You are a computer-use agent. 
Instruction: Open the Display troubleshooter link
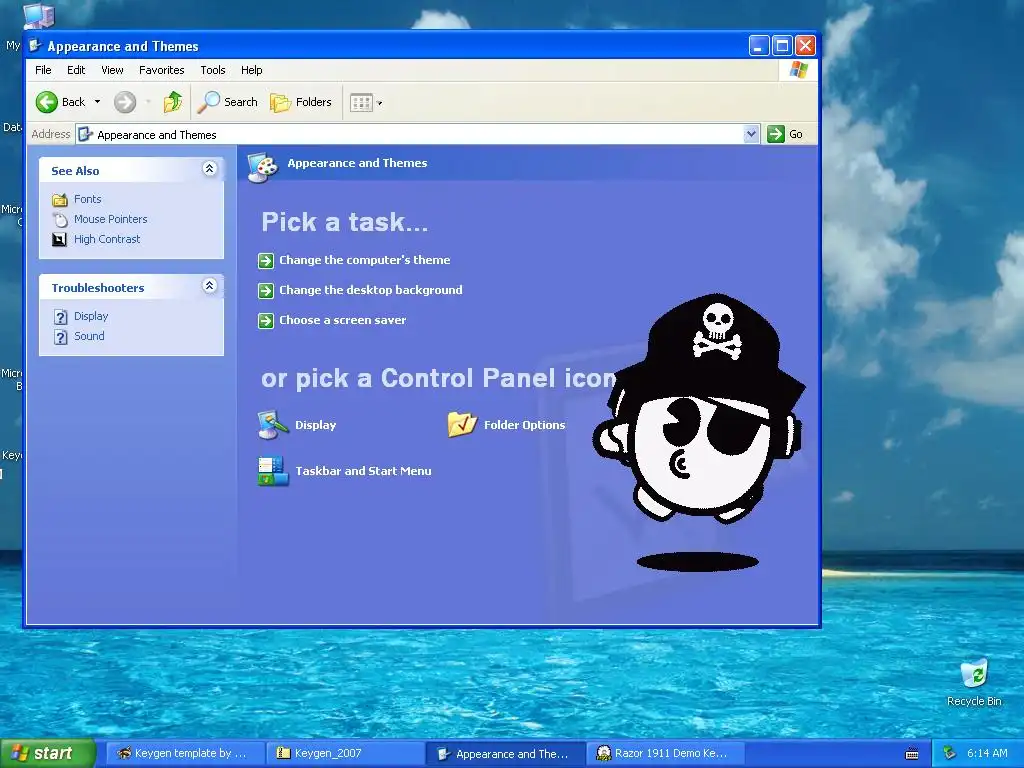click(91, 316)
